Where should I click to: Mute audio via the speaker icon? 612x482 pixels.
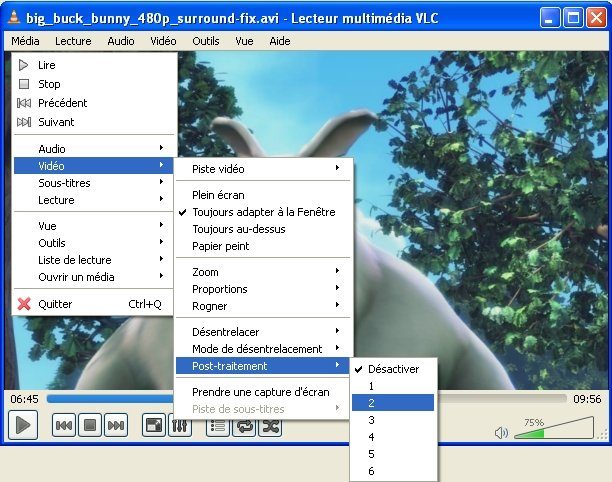point(502,433)
